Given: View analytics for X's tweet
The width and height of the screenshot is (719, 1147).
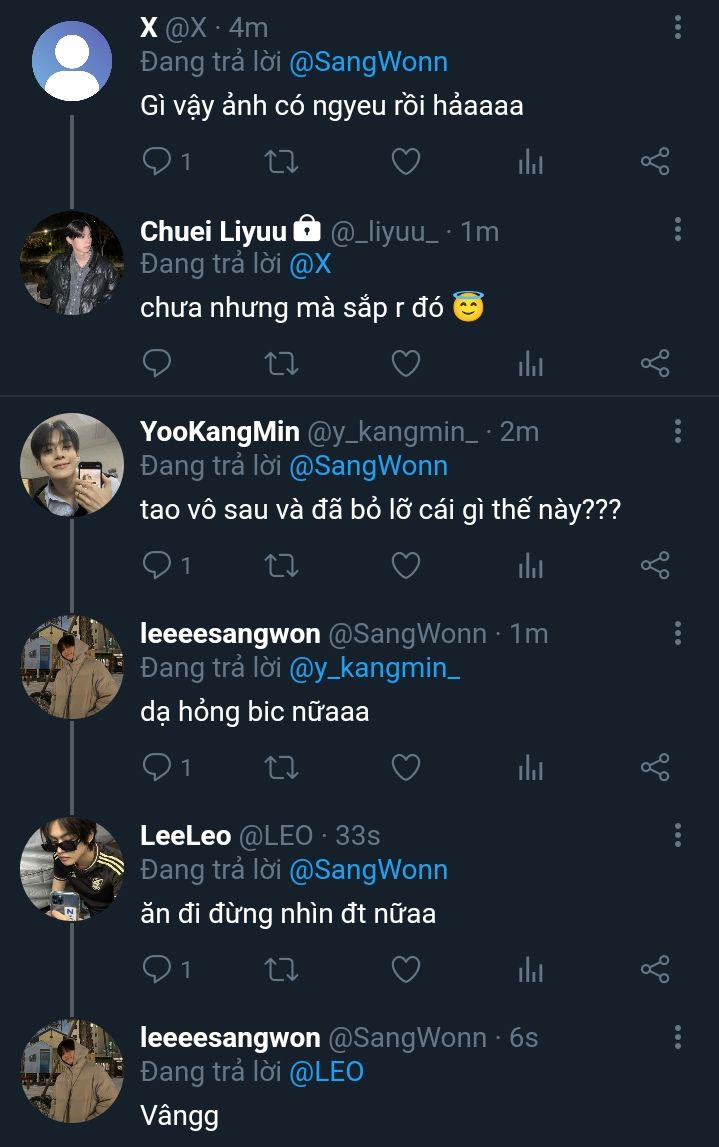Looking at the screenshot, I should point(530,161).
